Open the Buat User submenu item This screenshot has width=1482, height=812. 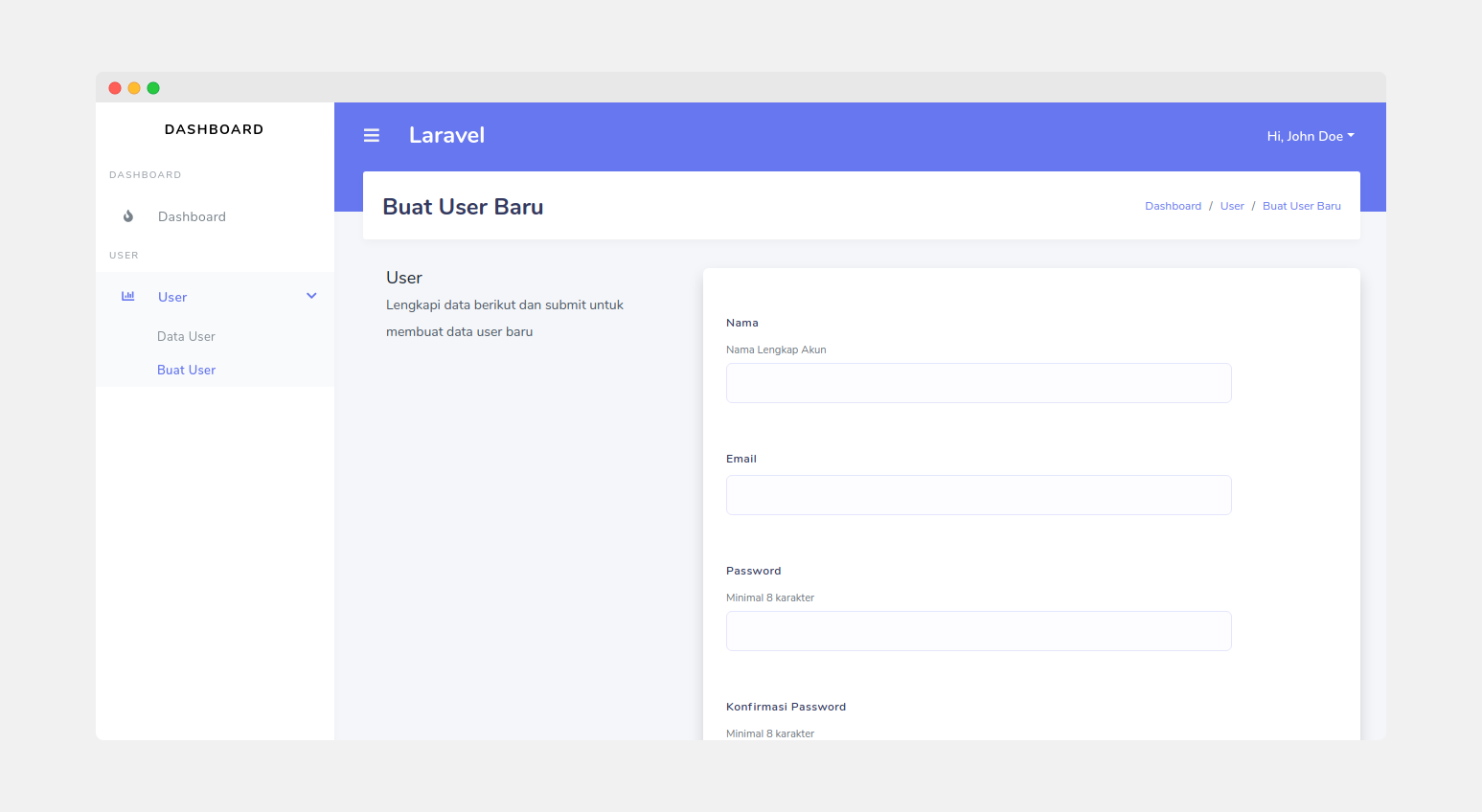pyautogui.click(x=186, y=370)
